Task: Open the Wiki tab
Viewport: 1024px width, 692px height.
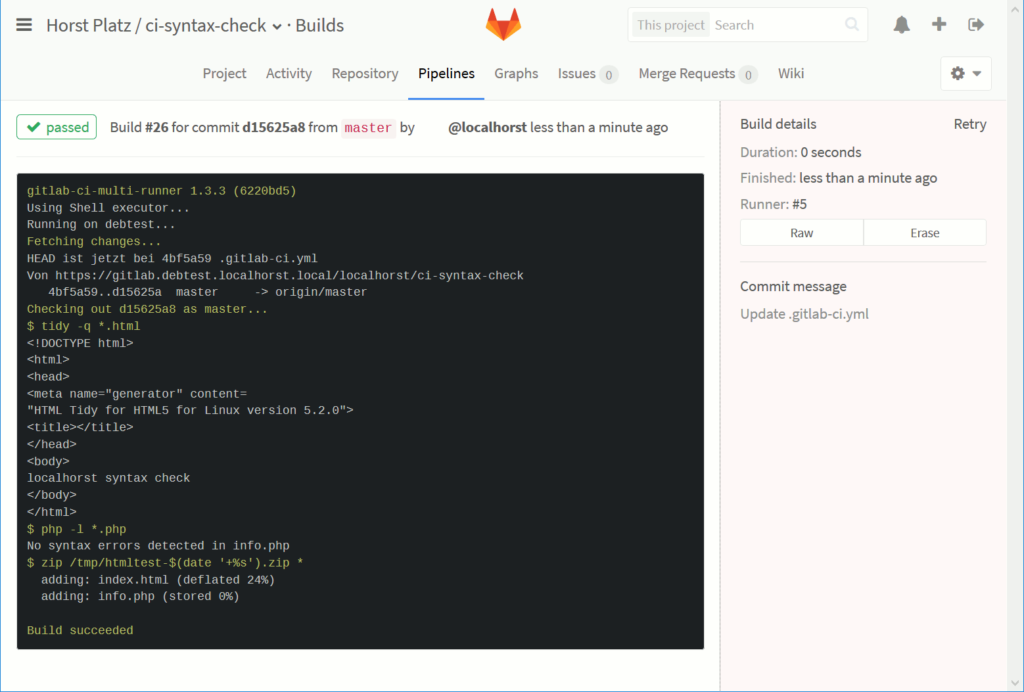Action: coord(791,74)
